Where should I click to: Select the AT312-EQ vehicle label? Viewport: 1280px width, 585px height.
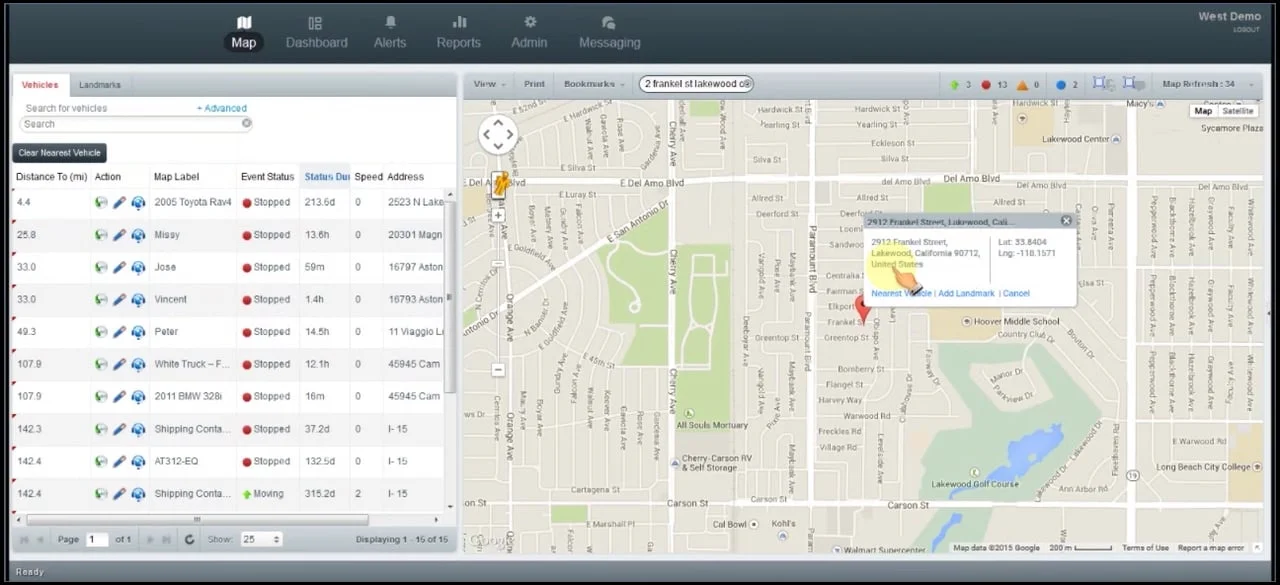point(176,461)
